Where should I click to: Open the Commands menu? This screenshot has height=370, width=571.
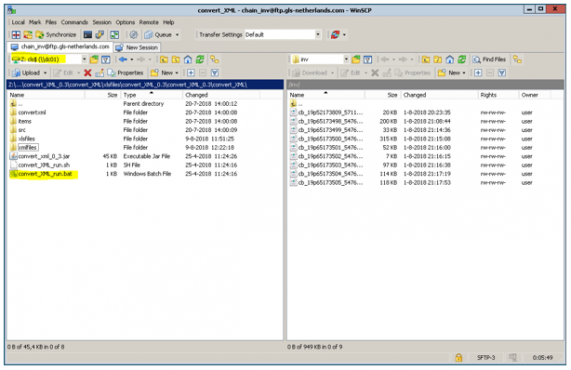(74, 22)
